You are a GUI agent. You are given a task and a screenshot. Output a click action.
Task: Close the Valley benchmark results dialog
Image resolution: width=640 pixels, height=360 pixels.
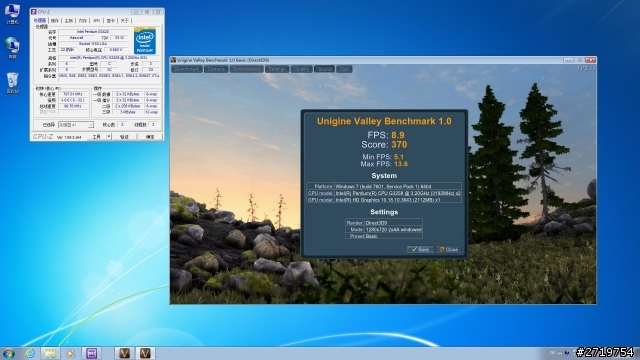click(x=449, y=249)
